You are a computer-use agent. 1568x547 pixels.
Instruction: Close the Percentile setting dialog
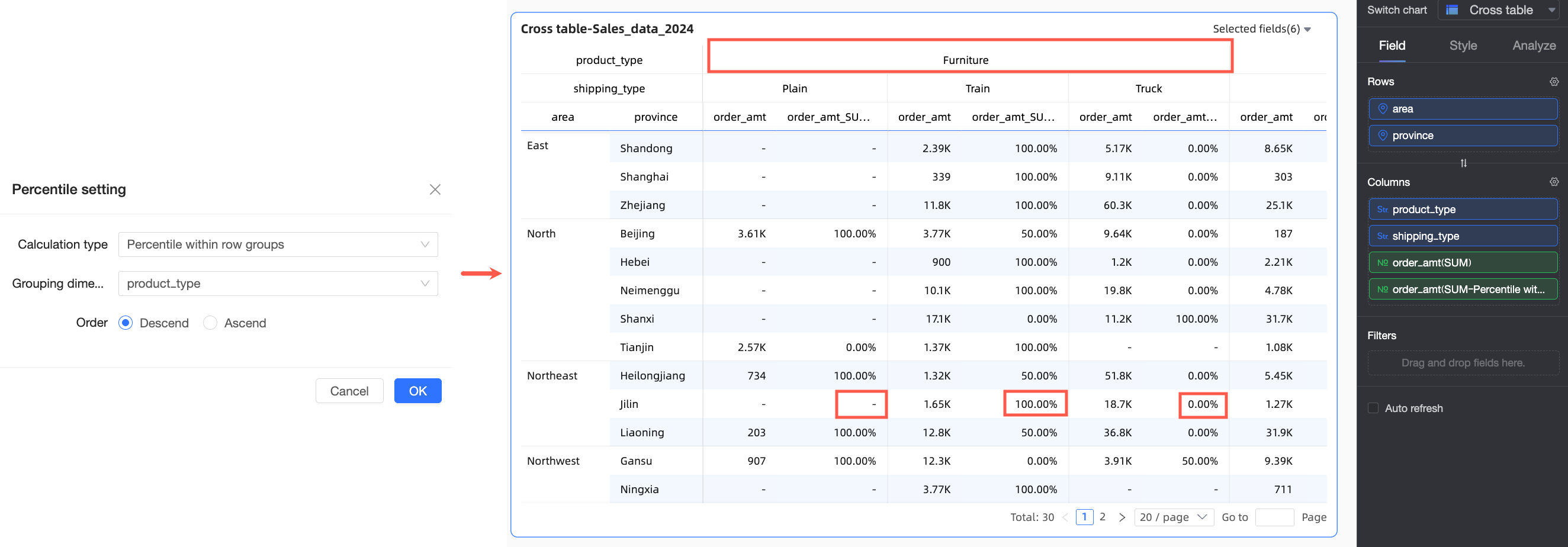coord(435,189)
